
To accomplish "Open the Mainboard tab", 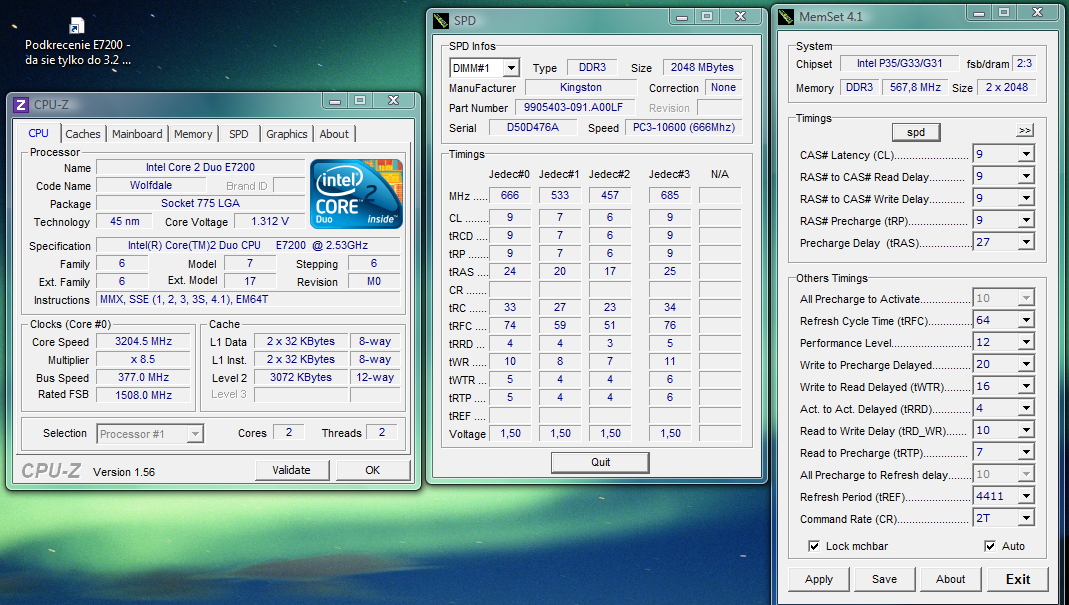I will tap(137, 134).
